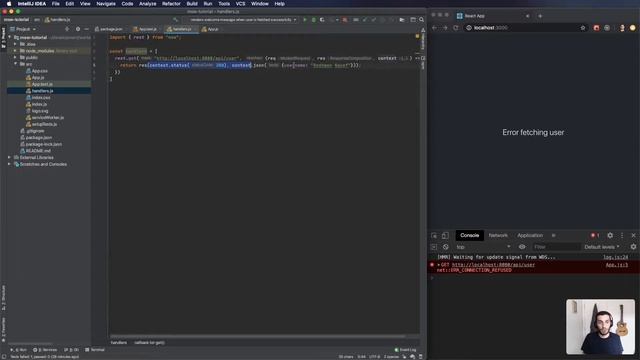The width and height of the screenshot is (640, 360).
Task: Select App.test.js in project tree
Action: click(x=42, y=84)
